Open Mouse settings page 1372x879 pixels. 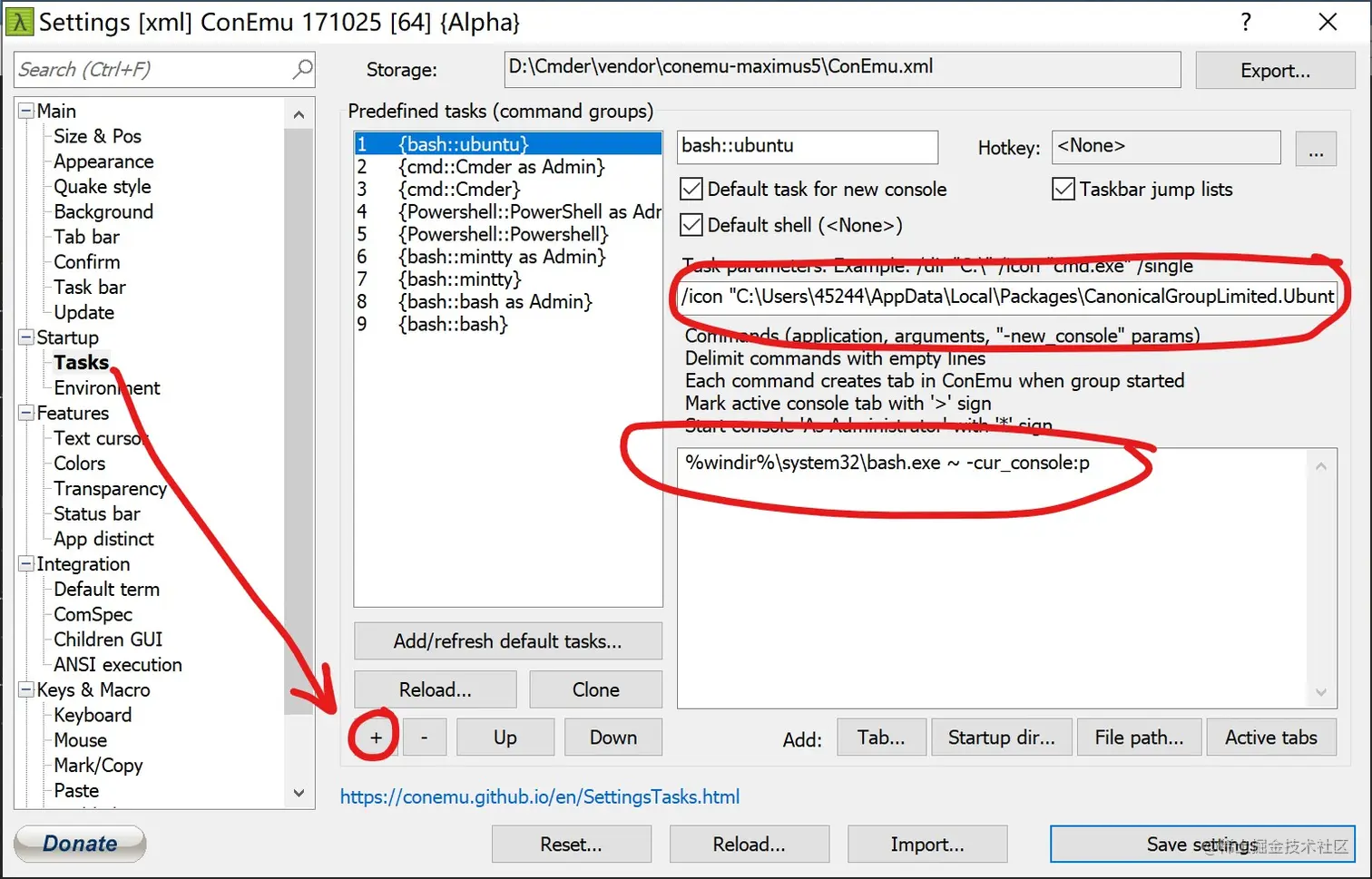tap(80, 740)
